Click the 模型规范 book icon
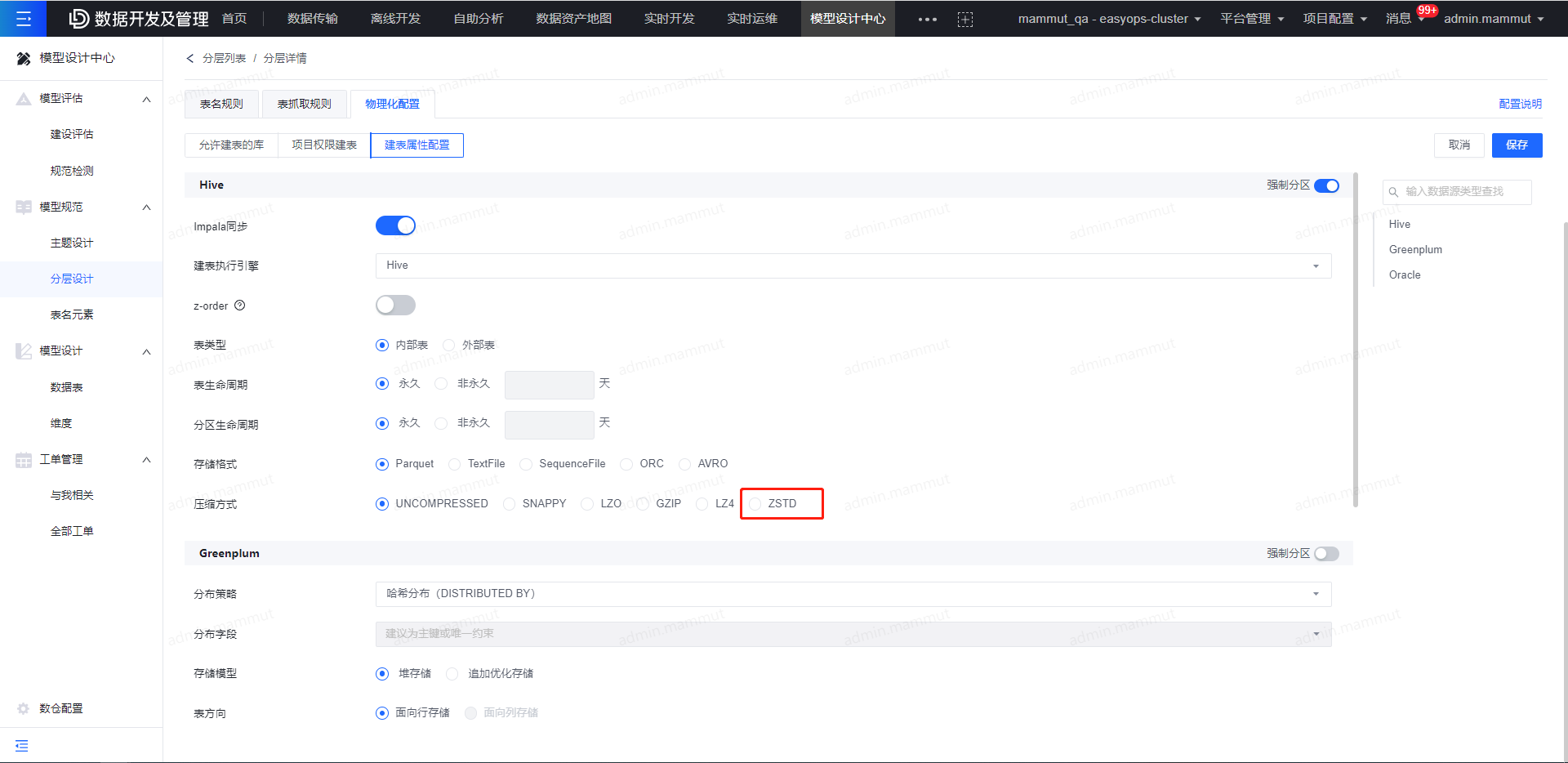The height and width of the screenshot is (763, 1568). pyautogui.click(x=24, y=207)
